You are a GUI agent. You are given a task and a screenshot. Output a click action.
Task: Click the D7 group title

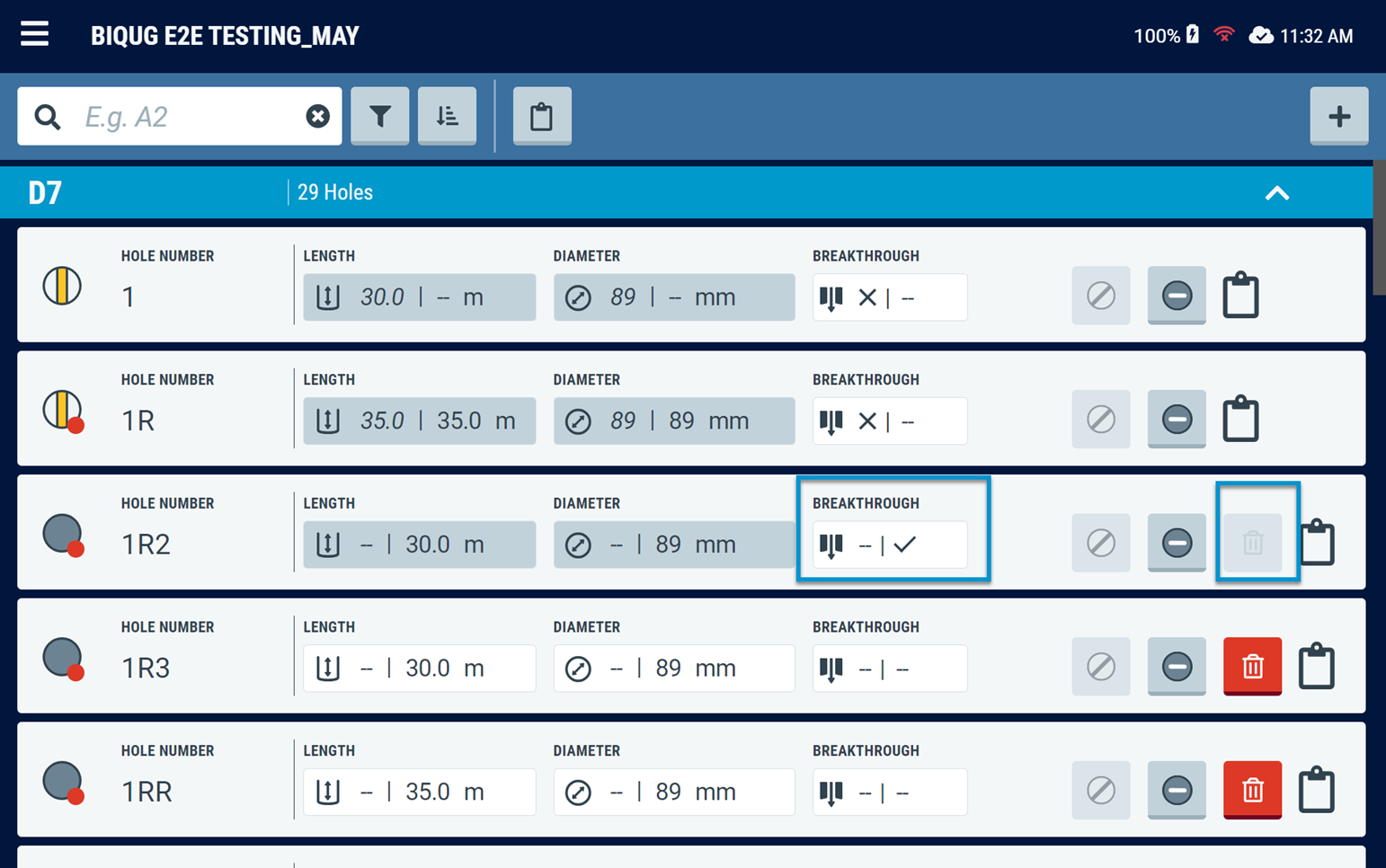pos(45,192)
